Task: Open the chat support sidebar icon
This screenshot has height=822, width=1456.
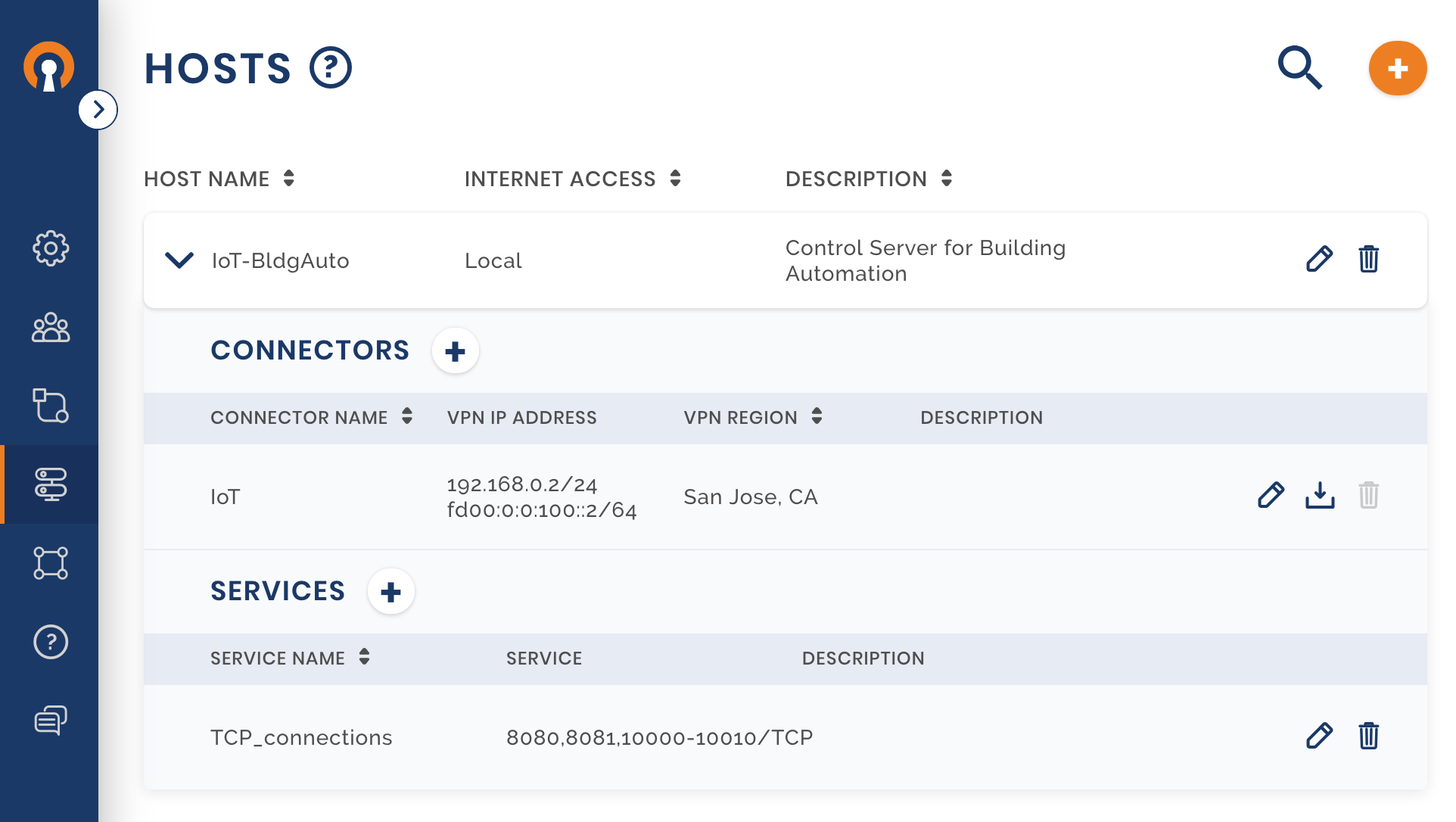Action: pos(51,720)
